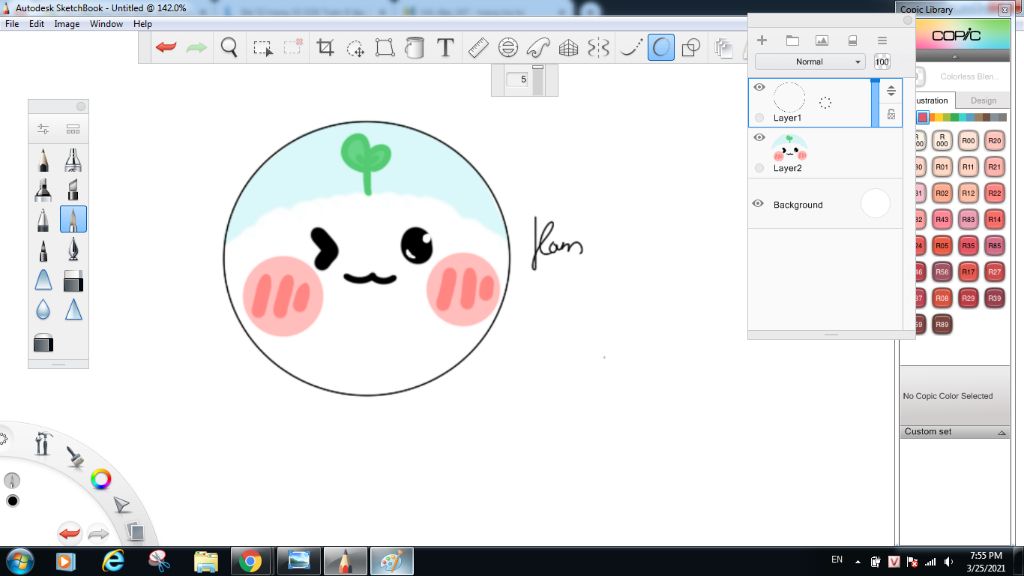Open the Image menu

[67, 24]
